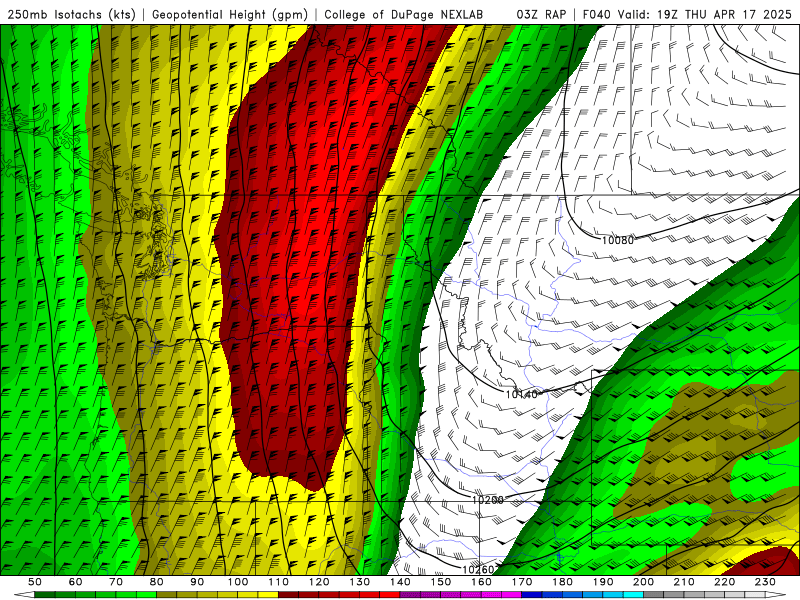Click the 100 value on the color scale

pos(238,582)
